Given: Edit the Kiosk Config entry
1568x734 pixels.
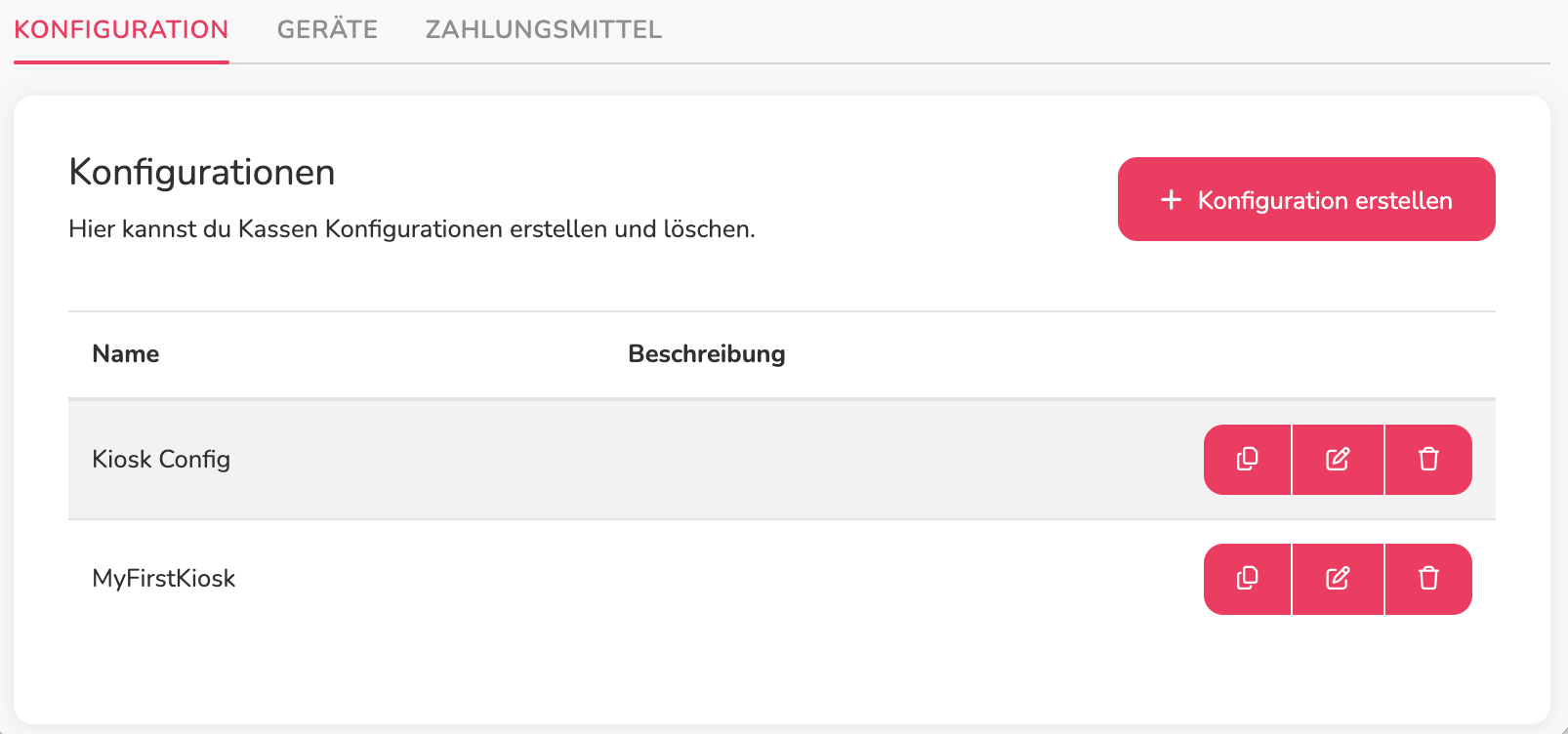Looking at the screenshot, I should [x=1338, y=460].
